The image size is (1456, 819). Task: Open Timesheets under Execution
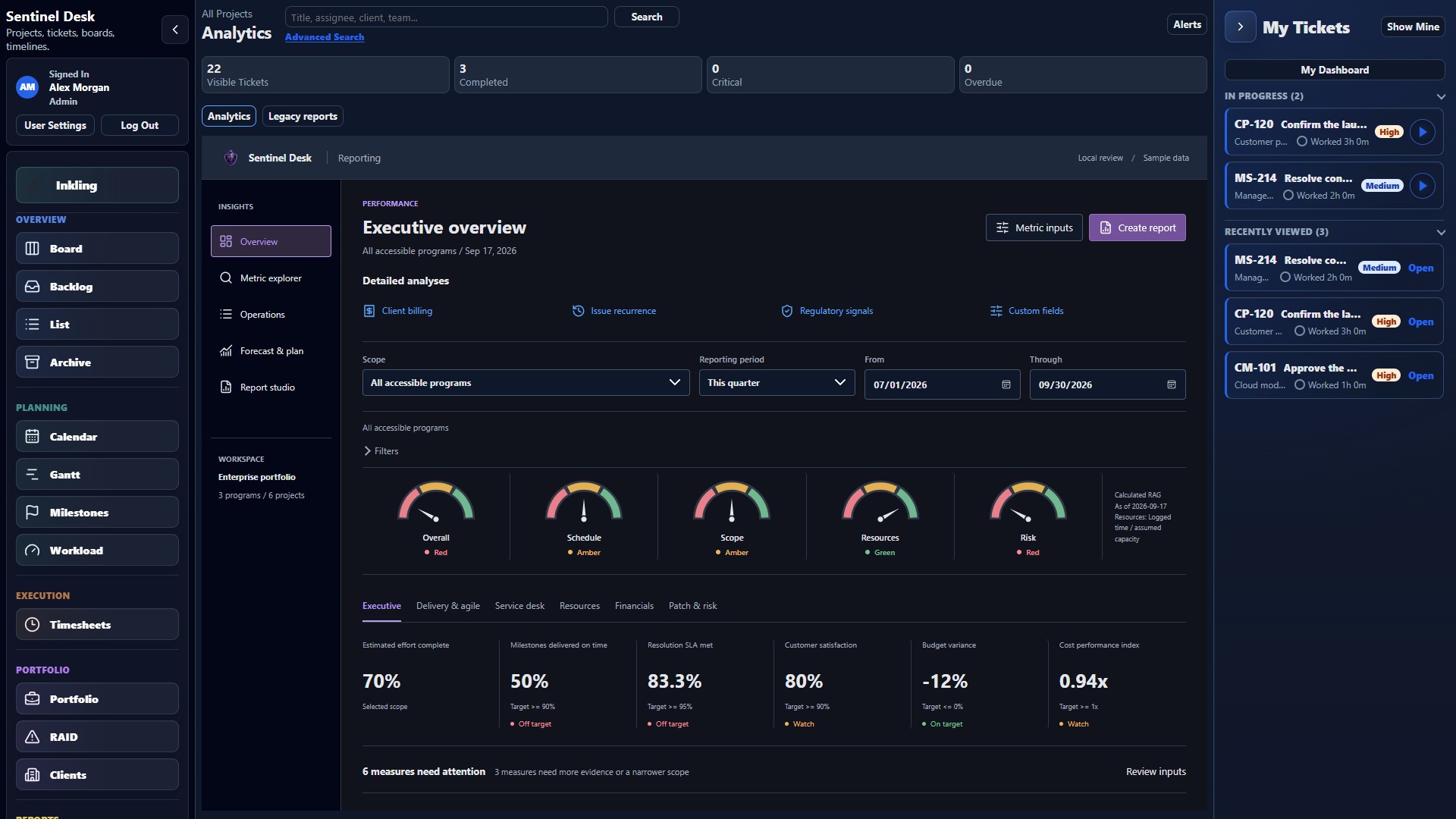click(x=97, y=625)
